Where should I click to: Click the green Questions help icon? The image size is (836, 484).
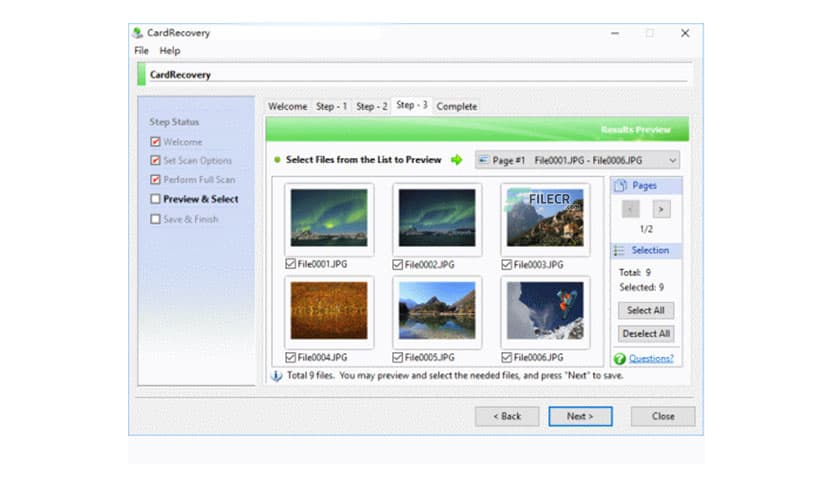620,359
